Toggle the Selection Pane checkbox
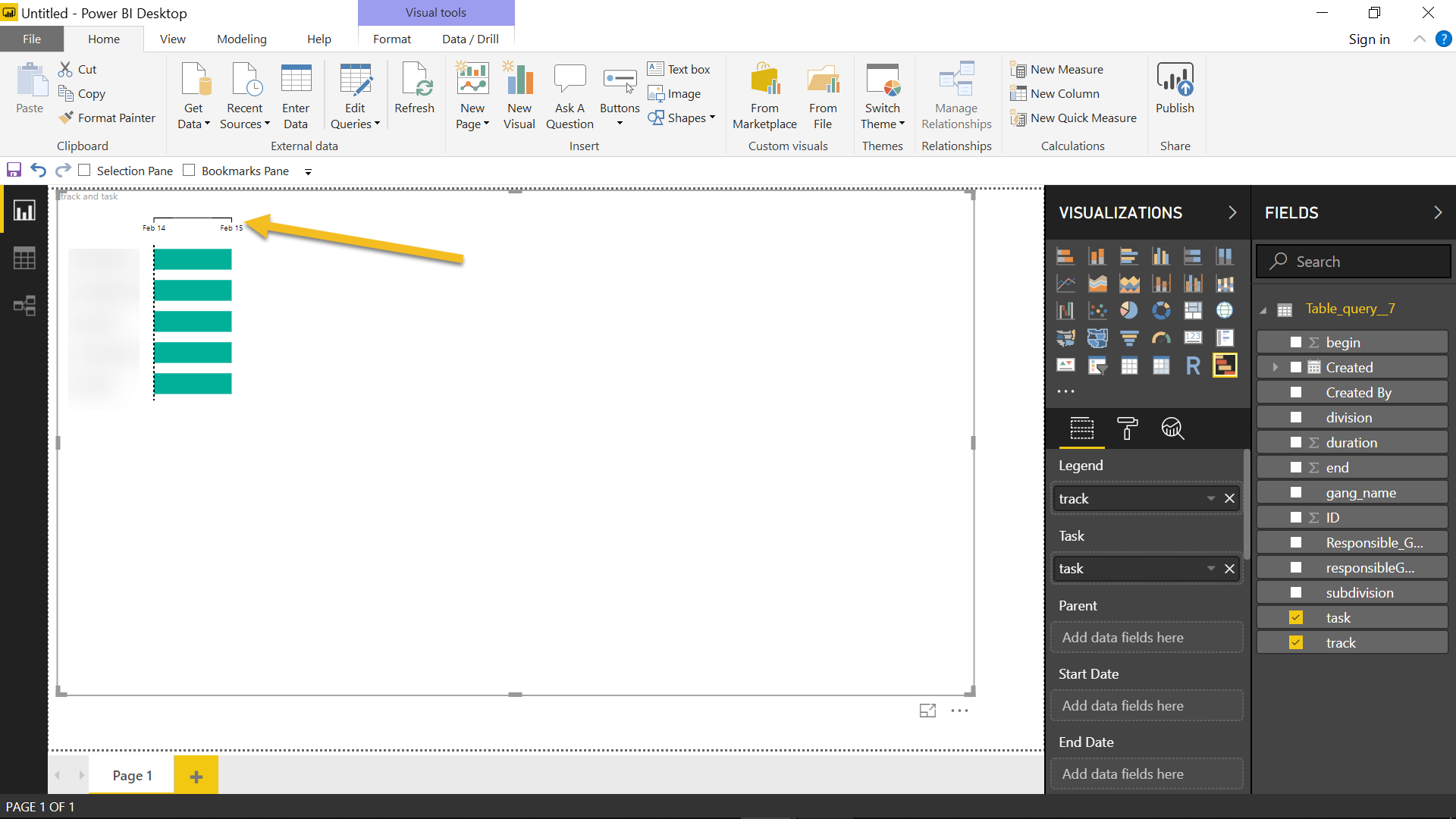Viewport: 1456px width, 819px height. click(85, 171)
